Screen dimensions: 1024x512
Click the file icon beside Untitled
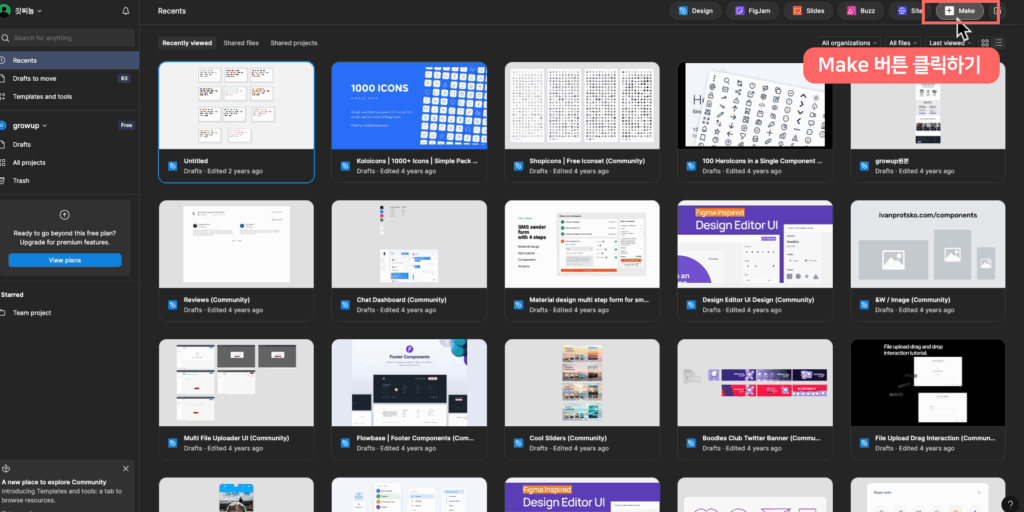[172, 166]
